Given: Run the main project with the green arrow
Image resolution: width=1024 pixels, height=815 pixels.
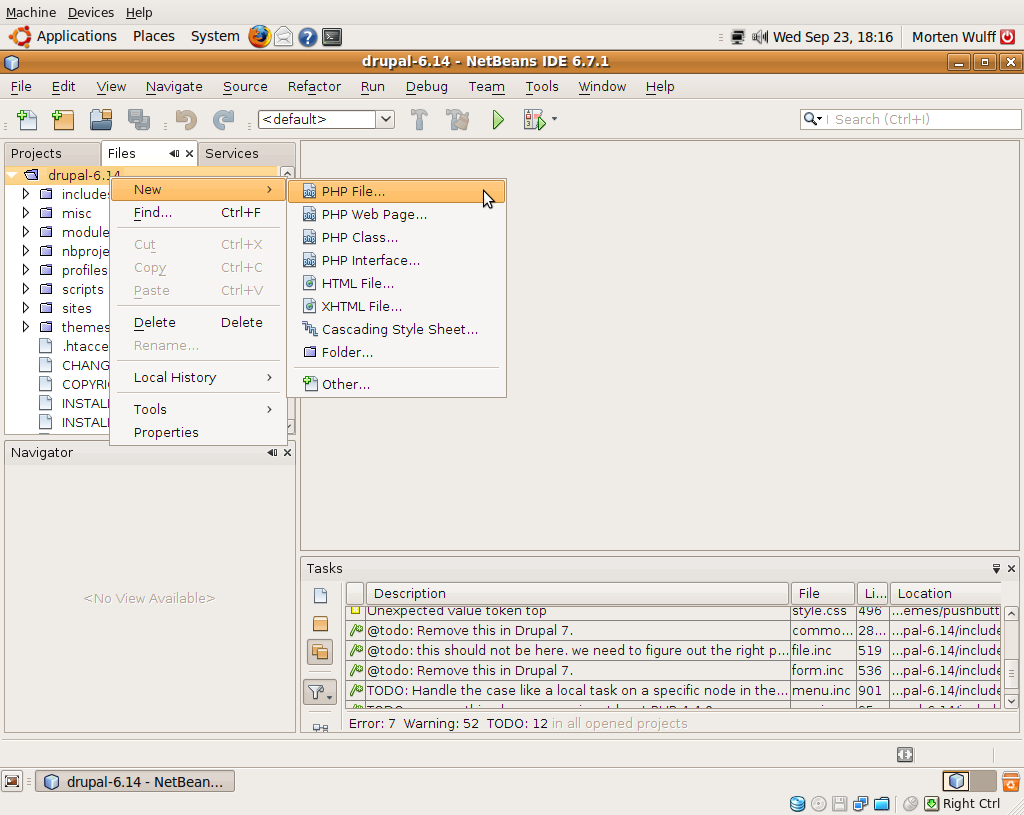Looking at the screenshot, I should 498,120.
